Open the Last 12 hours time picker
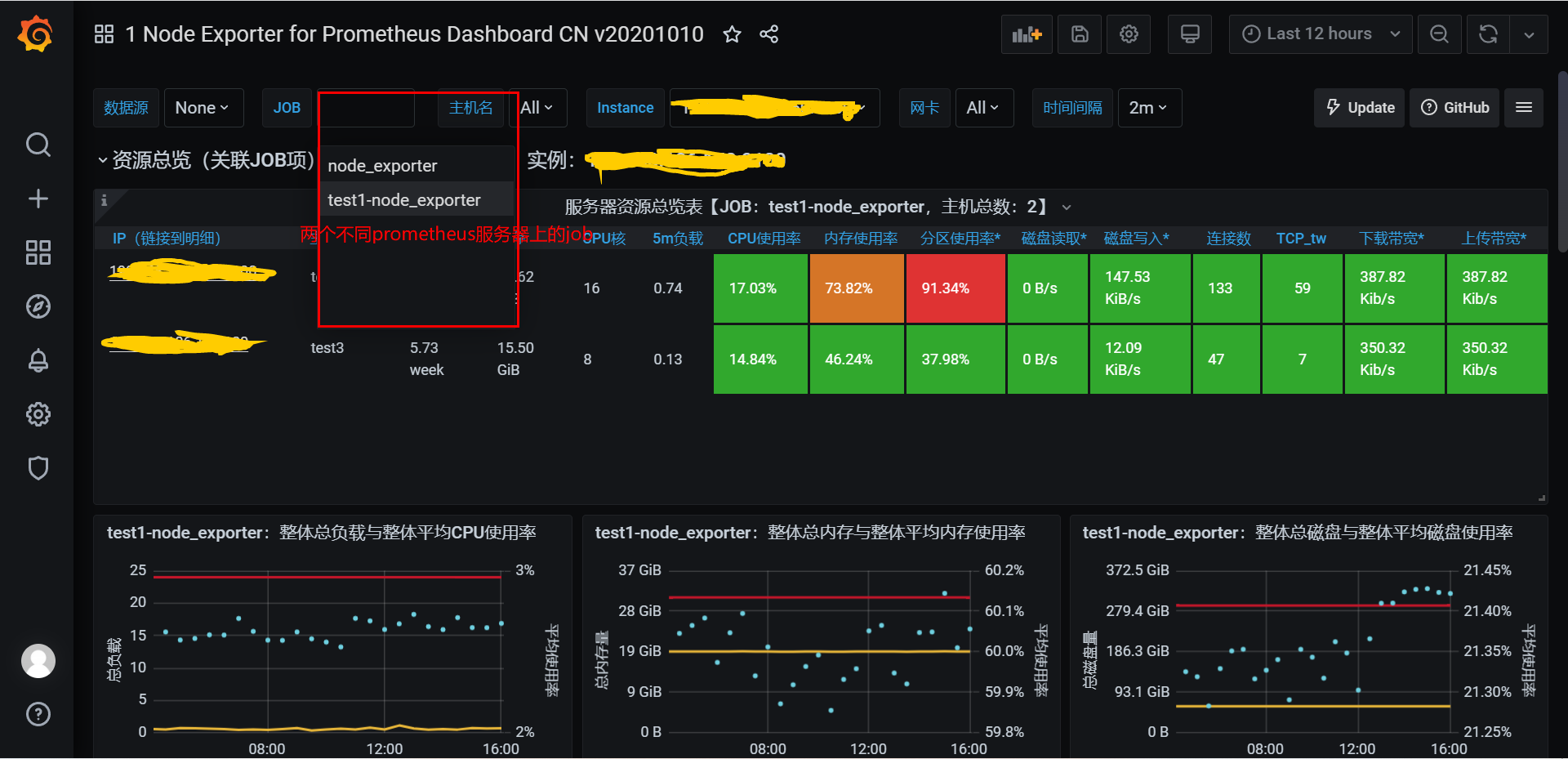Viewport: 1568px width, 759px height. (1319, 33)
